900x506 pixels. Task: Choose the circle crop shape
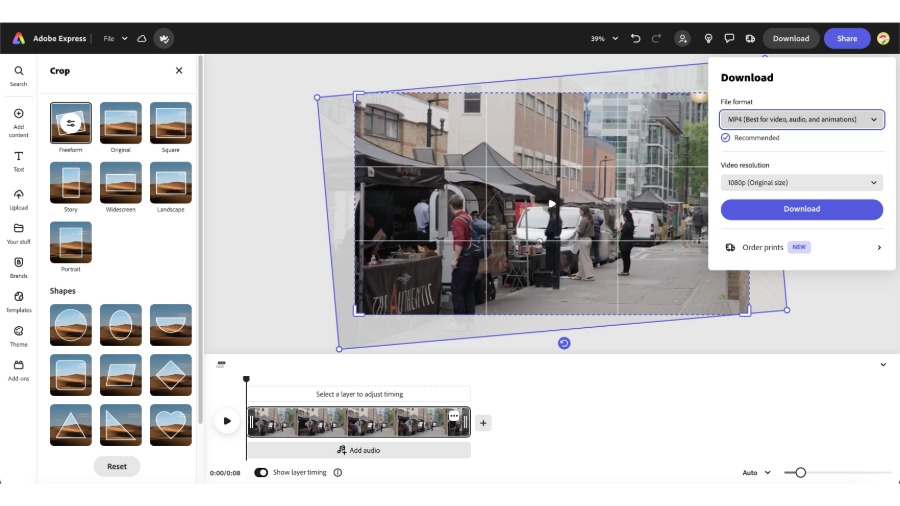click(71, 325)
